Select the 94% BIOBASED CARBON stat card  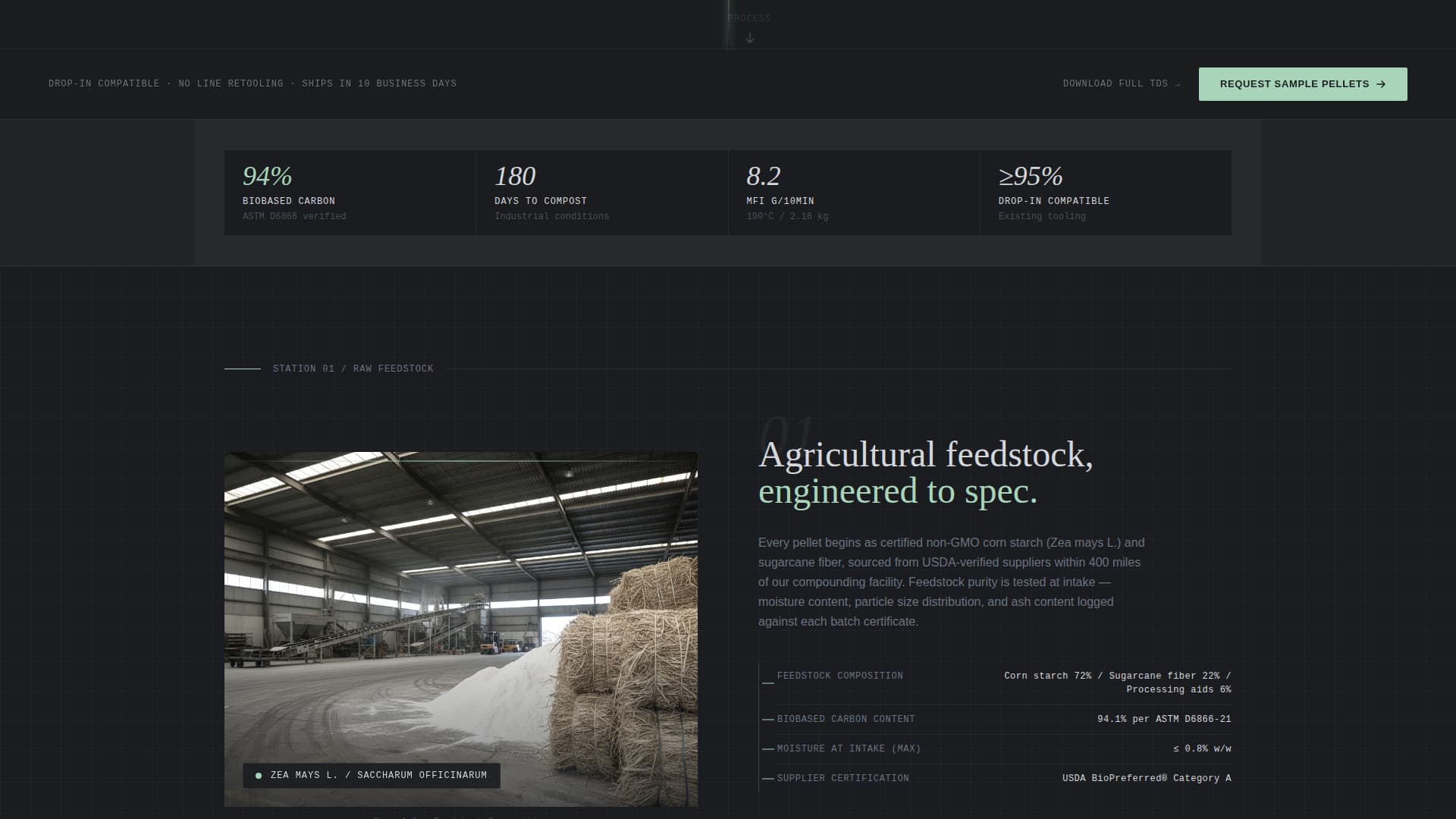tap(349, 192)
